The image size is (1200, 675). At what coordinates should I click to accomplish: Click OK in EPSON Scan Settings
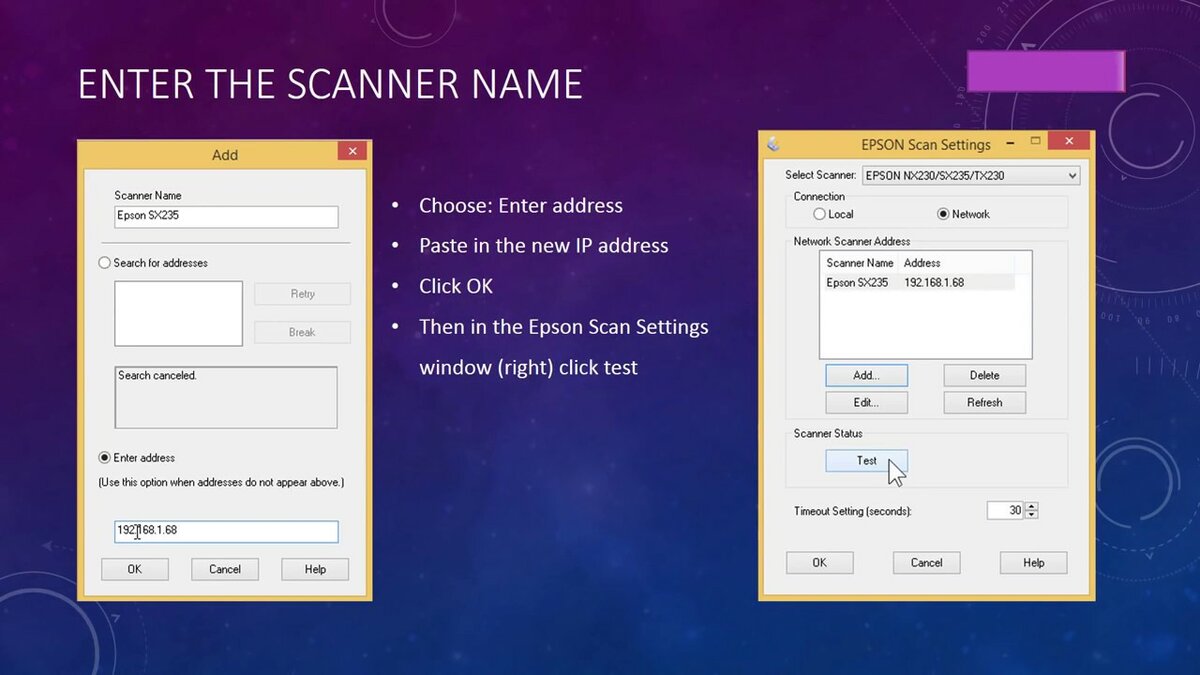(x=819, y=563)
